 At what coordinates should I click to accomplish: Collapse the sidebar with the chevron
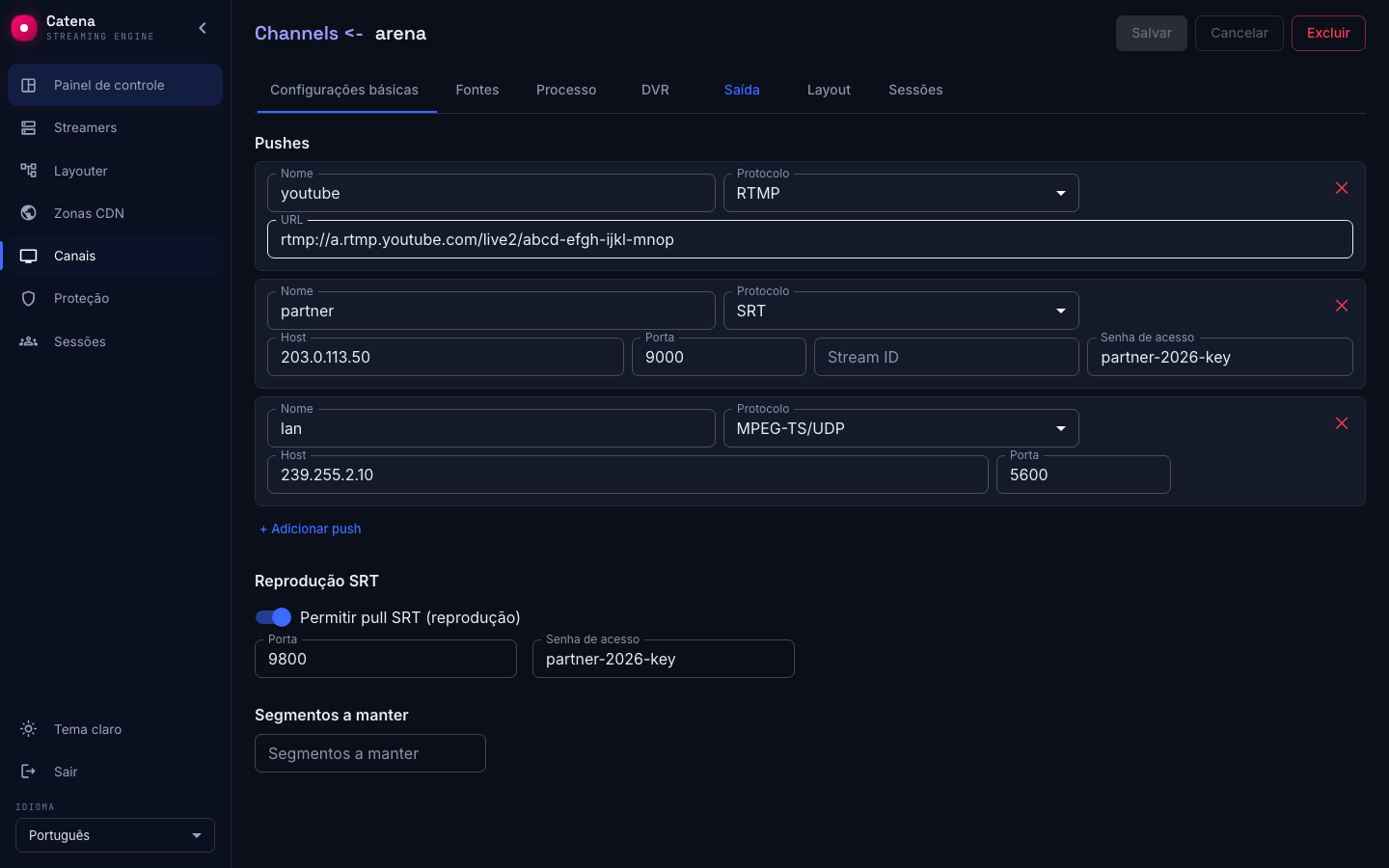tap(203, 28)
